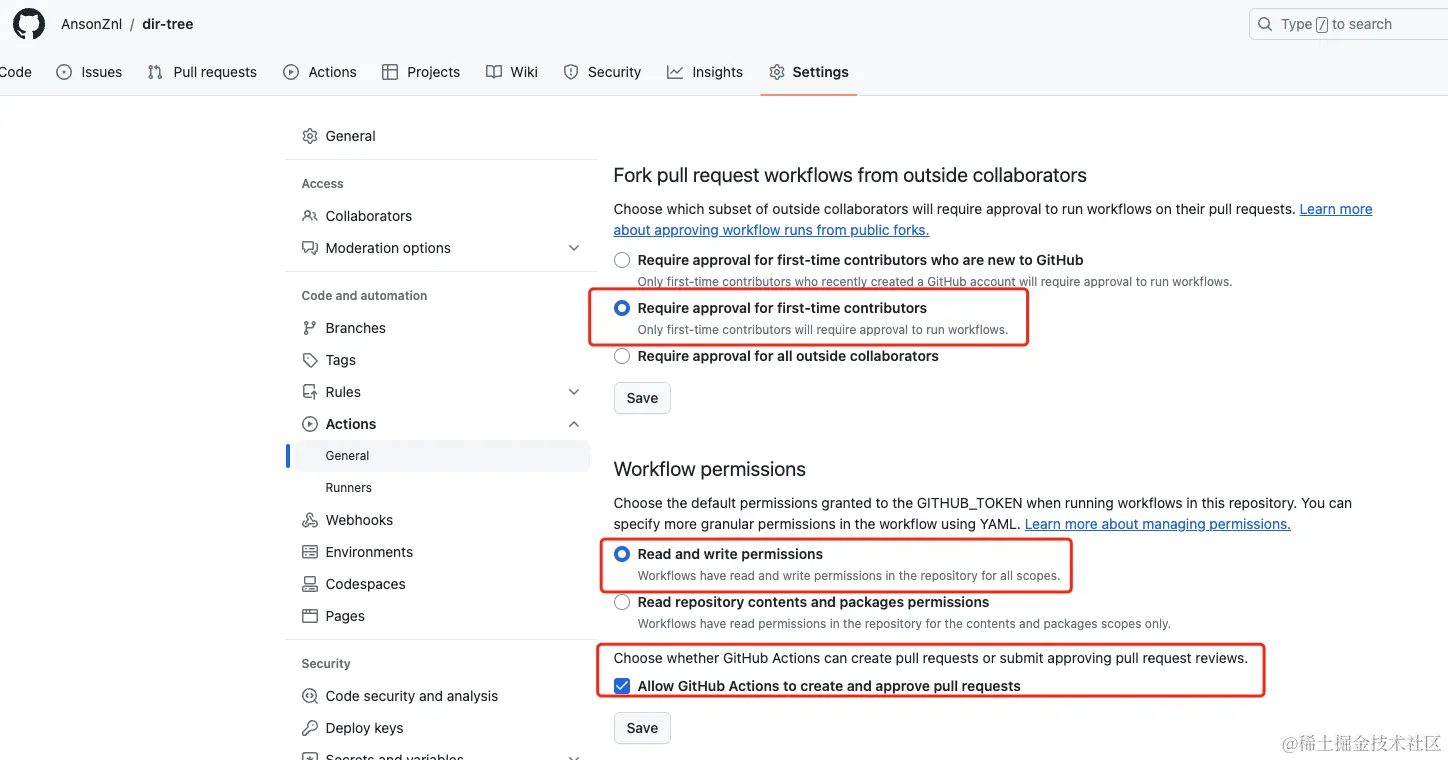1448x760 pixels.
Task: Click the General gear icon in sidebar
Action: [310, 136]
